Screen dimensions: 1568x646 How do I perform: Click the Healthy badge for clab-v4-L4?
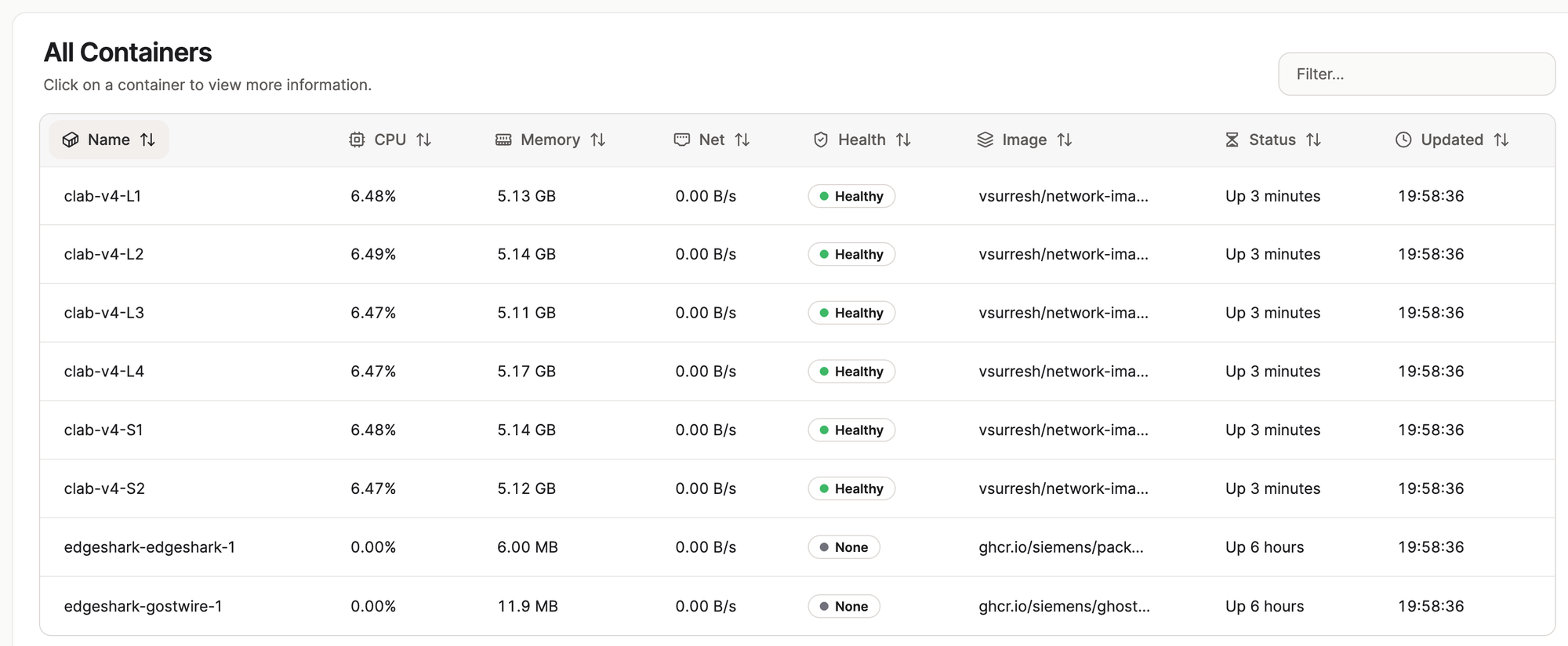(x=851, y=372)
